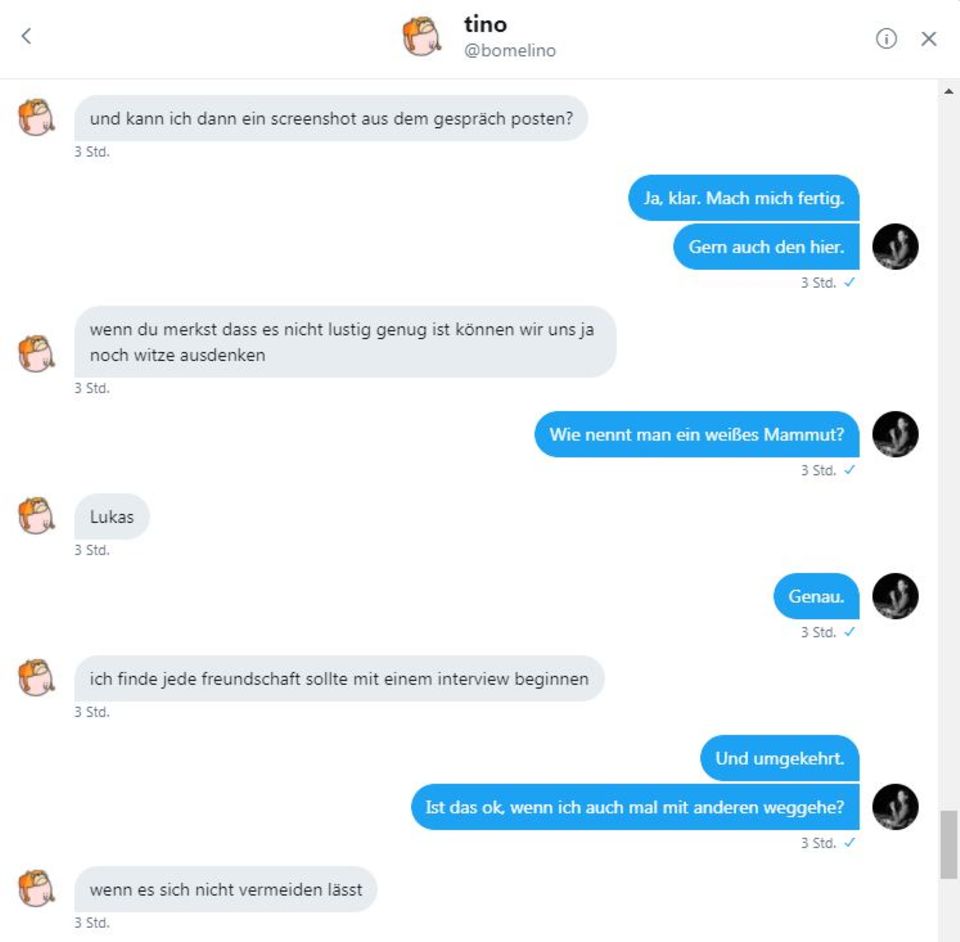The image size is (960, 942).
Task: Select the 'Lukas' message bubble
Action: pyautogui.click(x=112, y=517)
